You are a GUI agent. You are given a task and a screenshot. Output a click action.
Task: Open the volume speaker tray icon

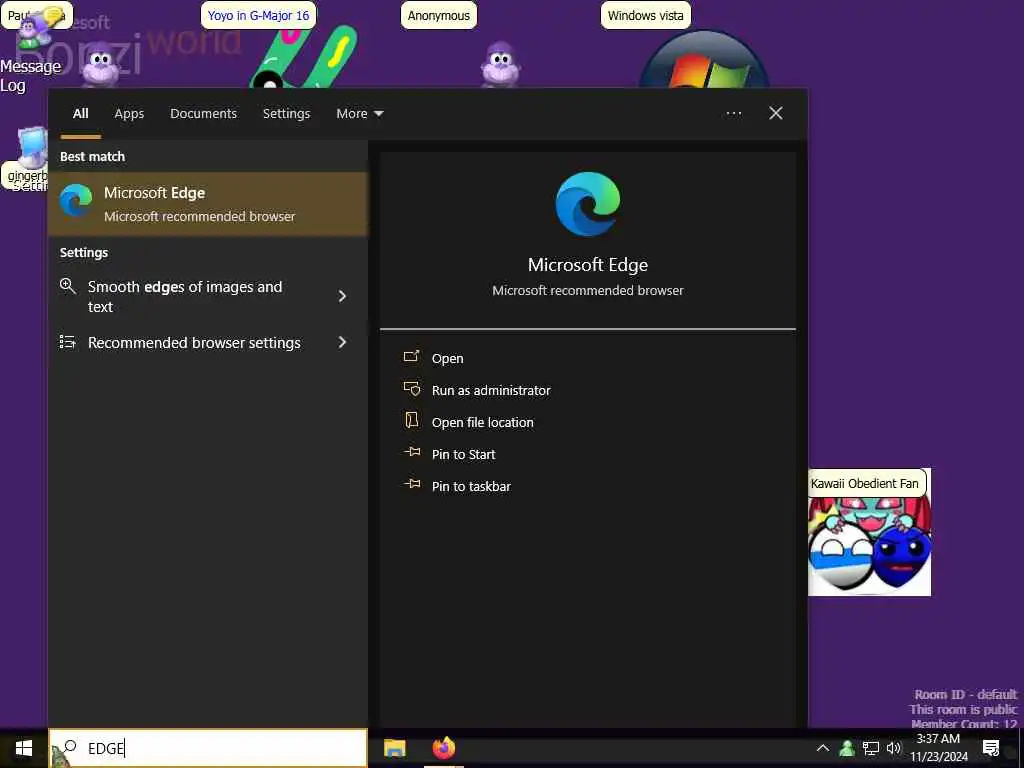point(894,748)
